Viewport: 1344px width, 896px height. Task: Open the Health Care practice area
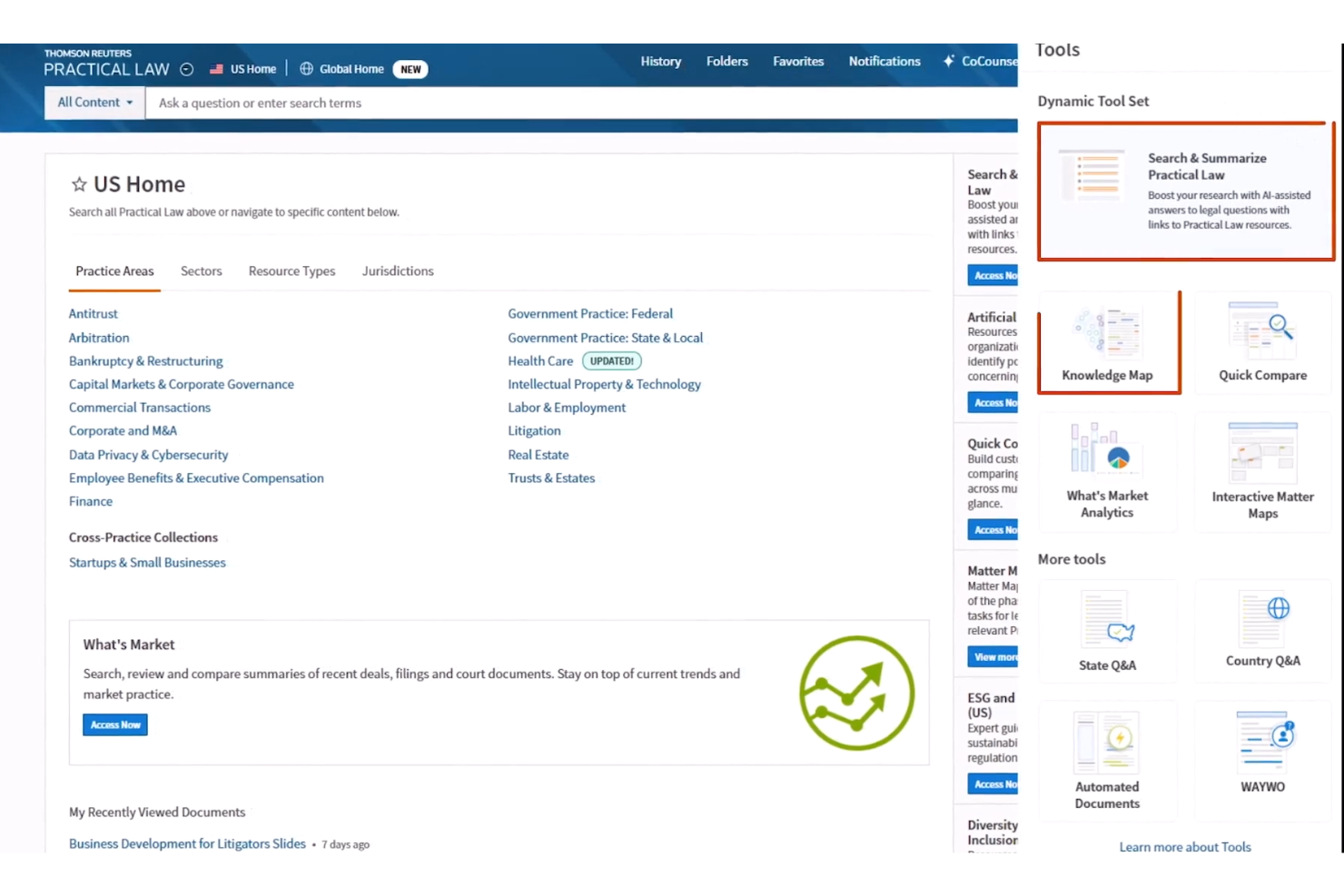(540, 360)
